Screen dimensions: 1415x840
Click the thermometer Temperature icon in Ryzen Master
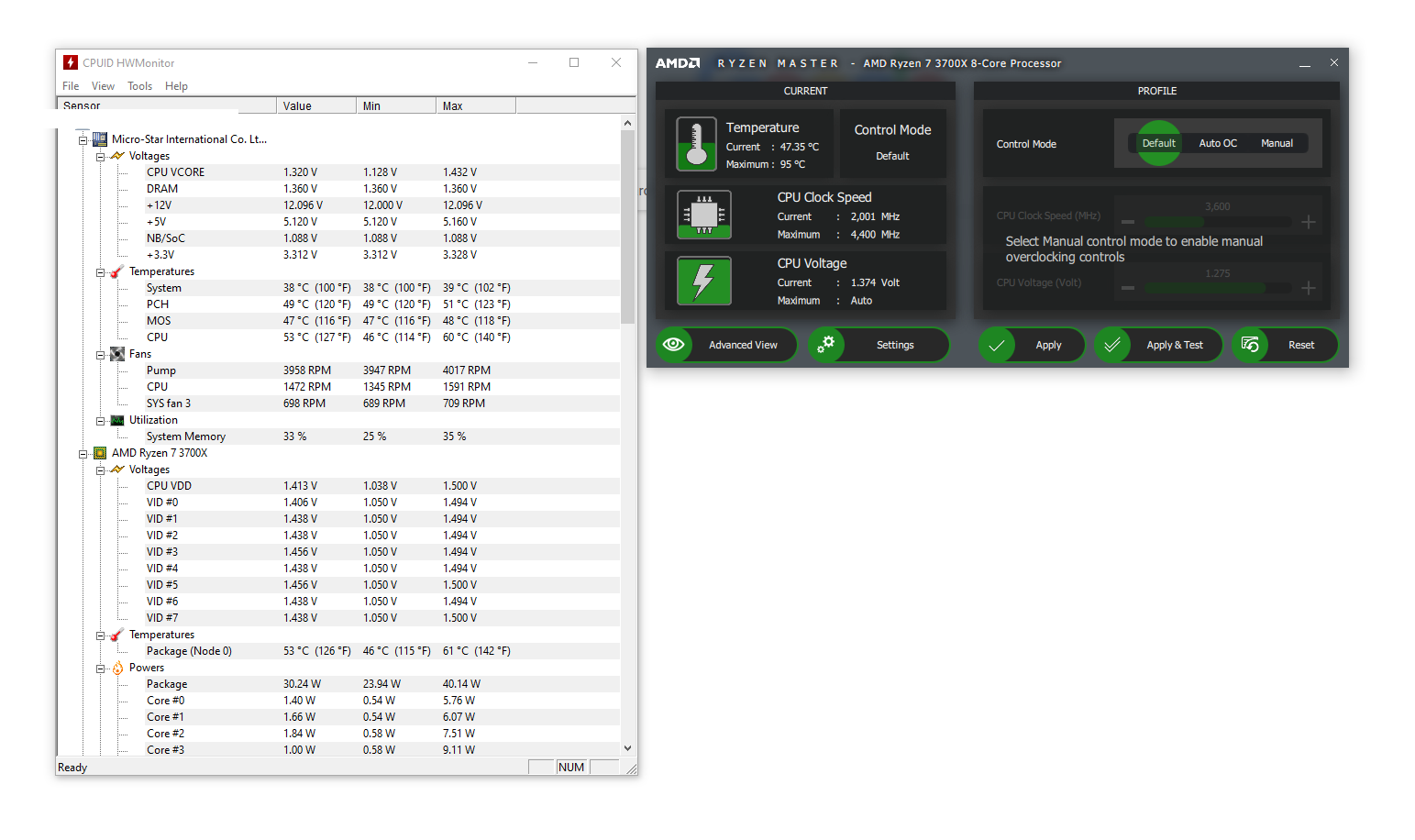coord(696,144)
